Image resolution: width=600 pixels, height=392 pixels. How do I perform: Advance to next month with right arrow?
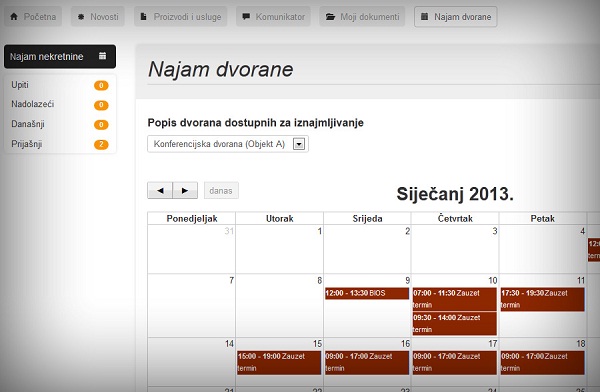point(185,190)
